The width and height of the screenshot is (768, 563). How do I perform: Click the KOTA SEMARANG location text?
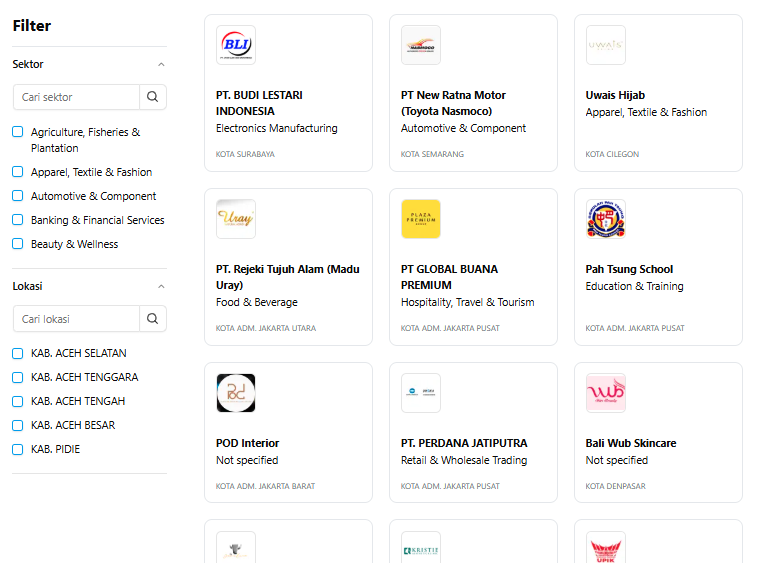click(x=432, y=154)
